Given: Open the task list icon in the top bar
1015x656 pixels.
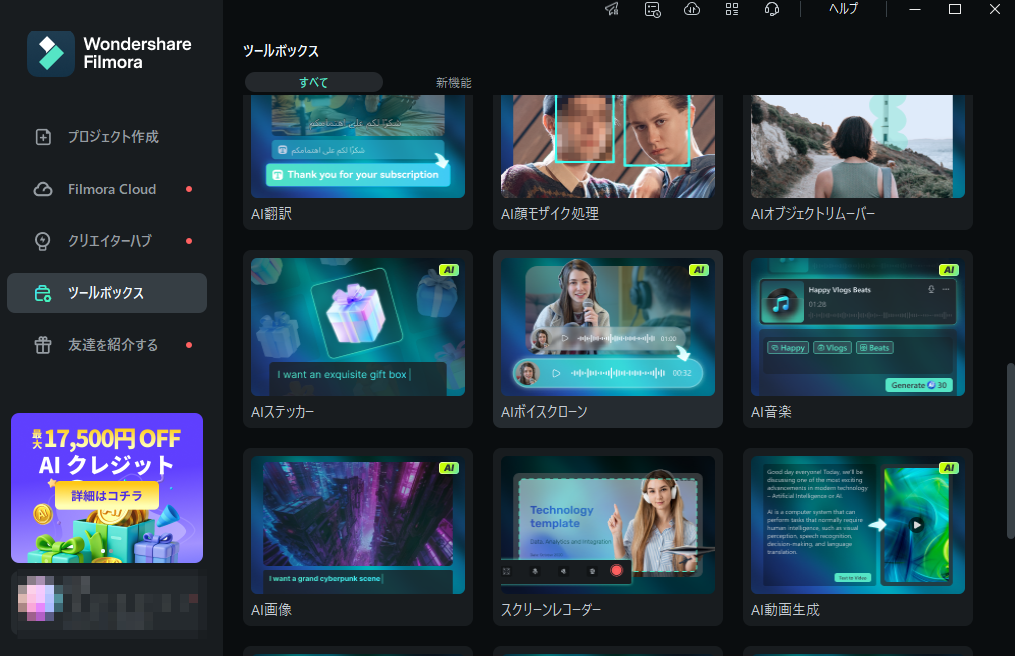Looking at the screenshot, I should [x=652, y=9].
